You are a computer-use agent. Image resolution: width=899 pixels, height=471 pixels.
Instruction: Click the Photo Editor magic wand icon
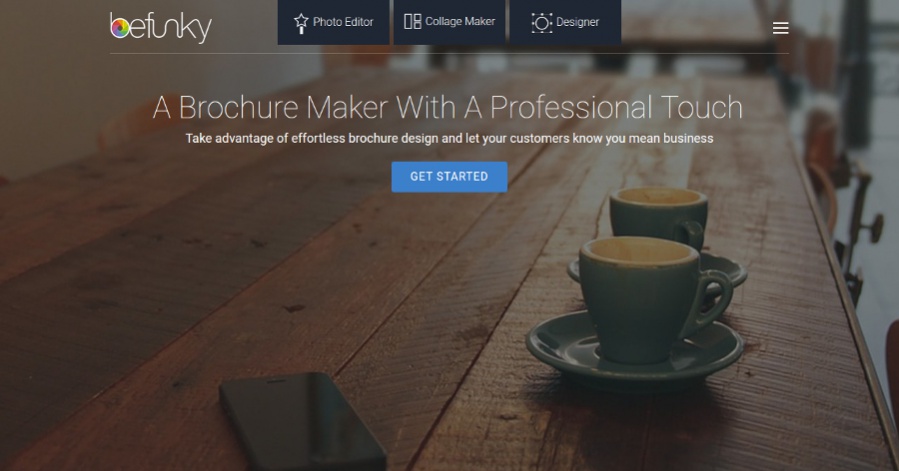click(x=301, y=23)
